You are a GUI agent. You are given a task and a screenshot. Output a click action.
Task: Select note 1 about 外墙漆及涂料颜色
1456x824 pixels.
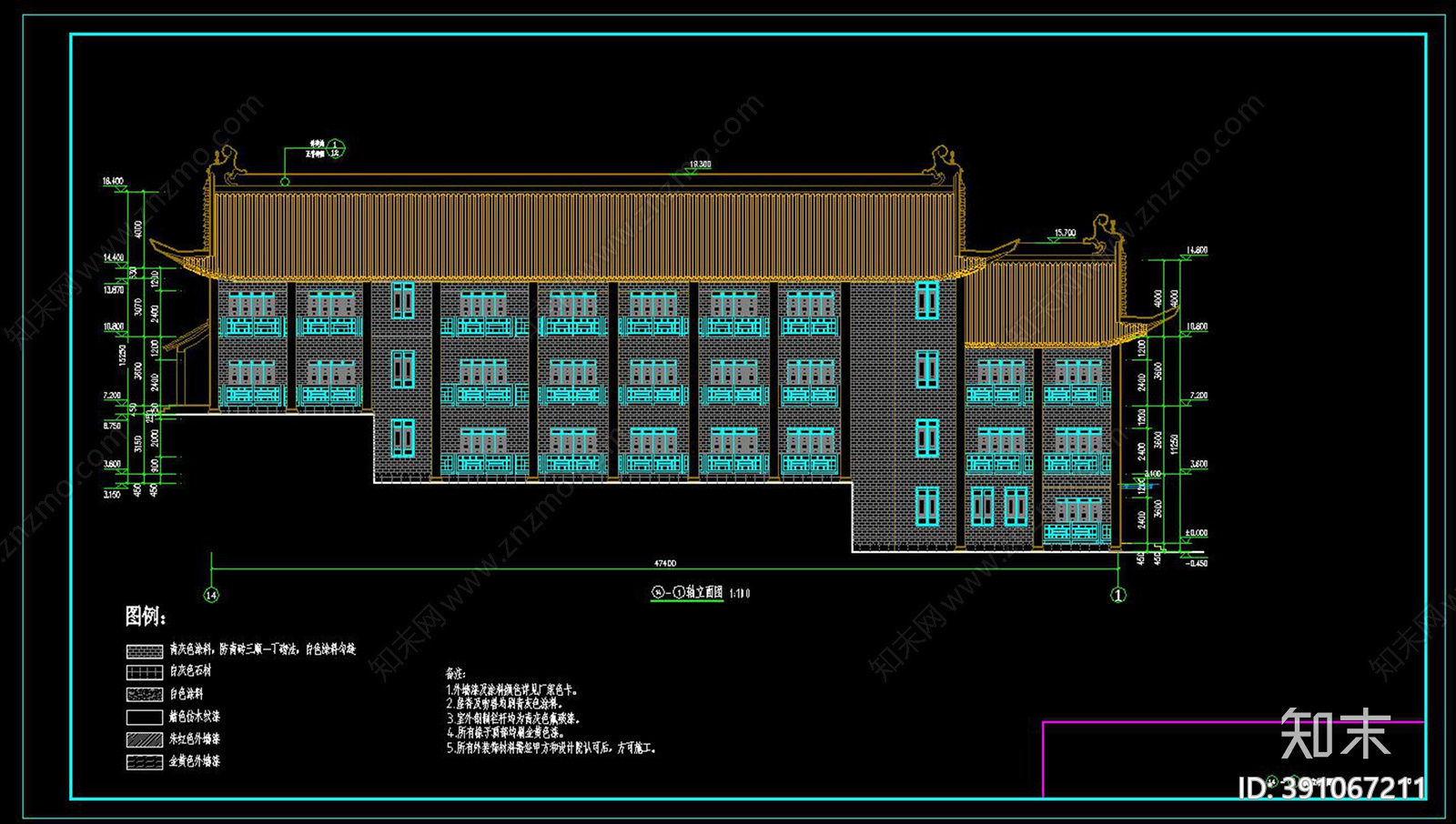(x=511, y=690)
